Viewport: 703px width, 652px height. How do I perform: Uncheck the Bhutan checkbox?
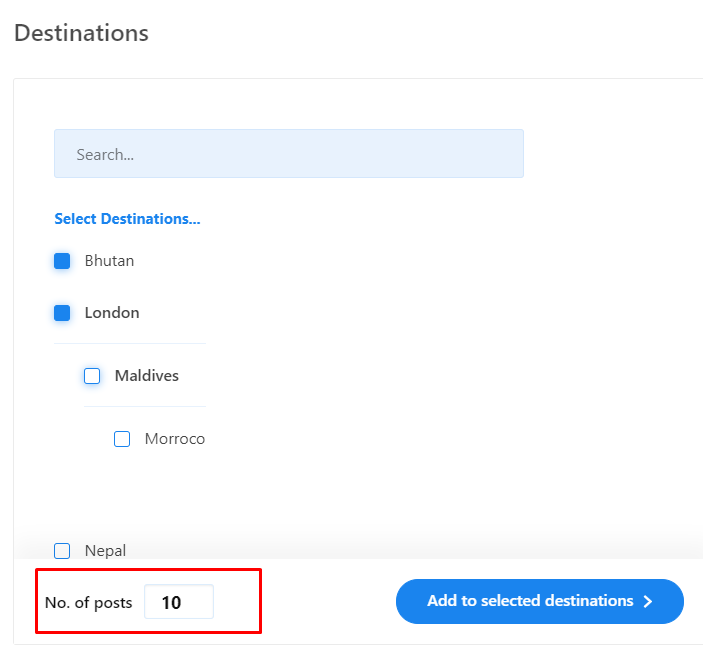62,261
